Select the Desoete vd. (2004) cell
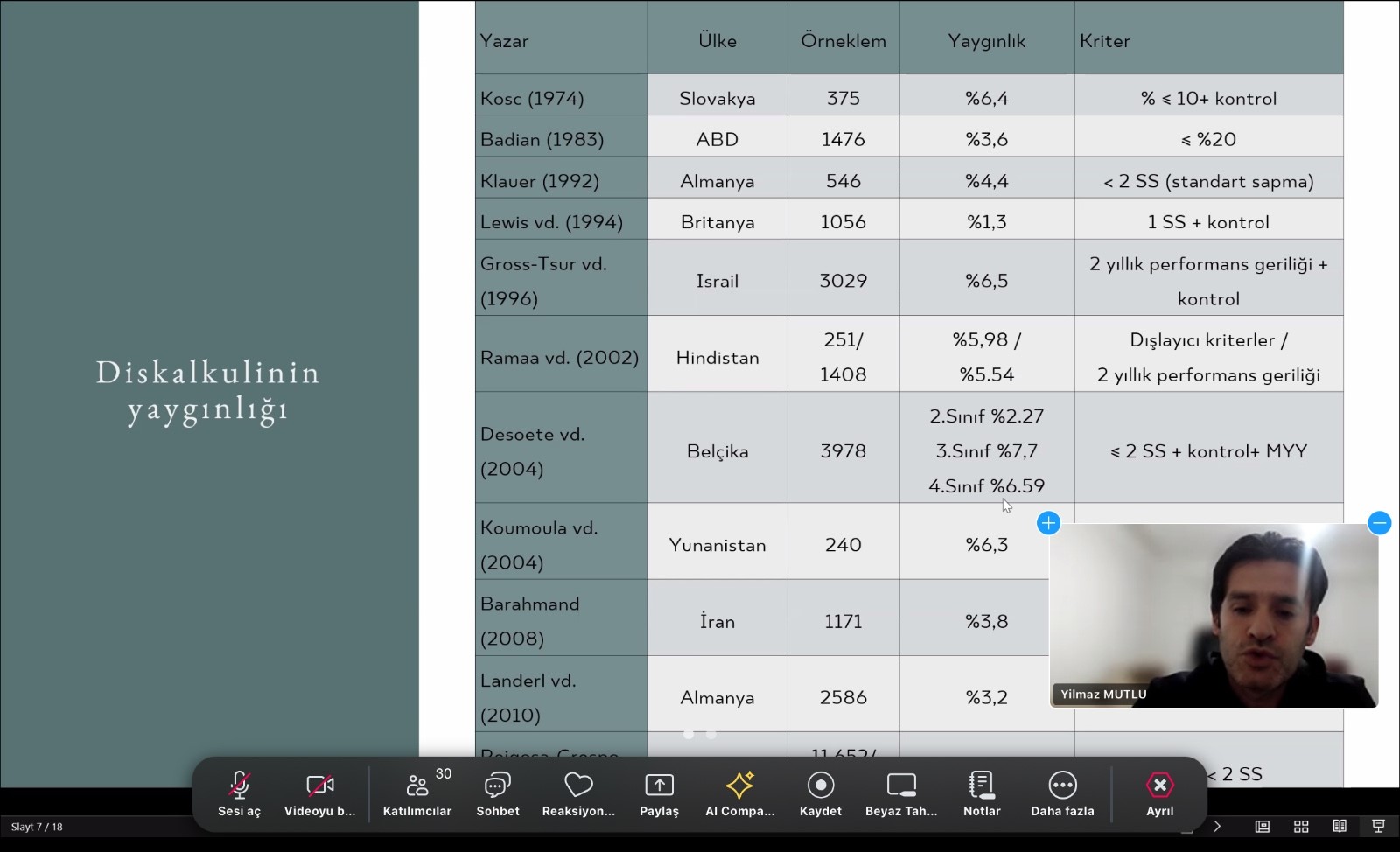The height and width of the screenshot is (852, 1400). 561,447
